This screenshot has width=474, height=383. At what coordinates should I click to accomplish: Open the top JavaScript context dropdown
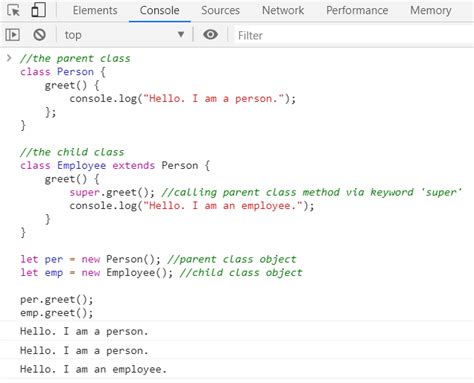click(x=124, y=35)
